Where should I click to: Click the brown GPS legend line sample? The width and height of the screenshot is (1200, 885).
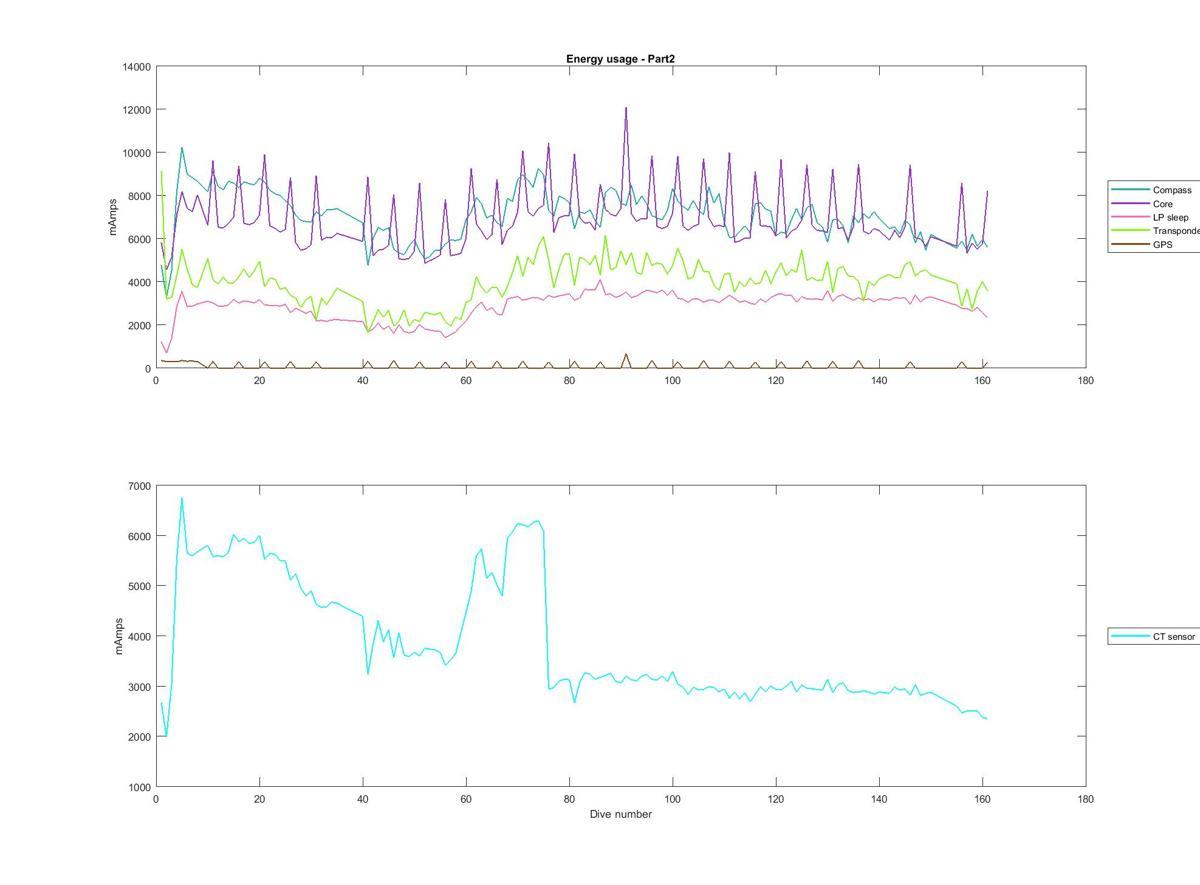point(1130,244)
